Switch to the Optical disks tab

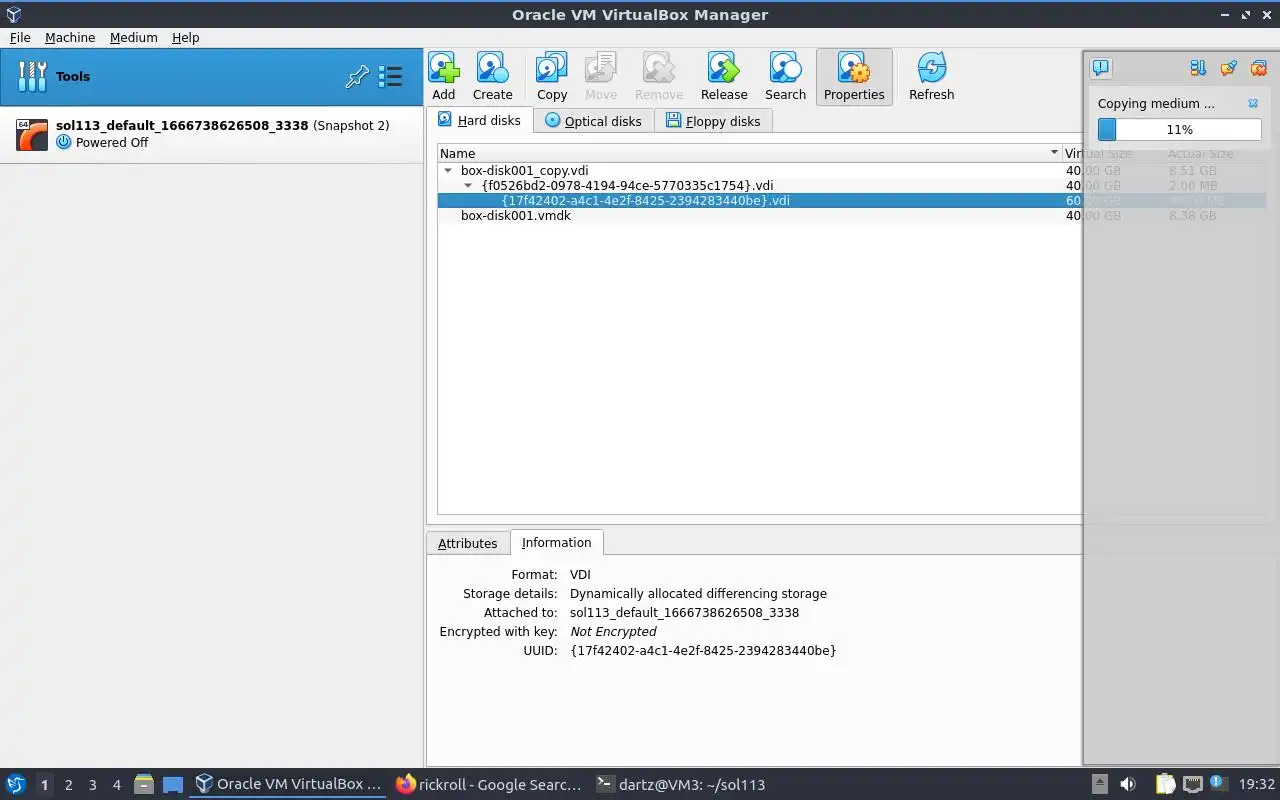(x=594, y=121)
